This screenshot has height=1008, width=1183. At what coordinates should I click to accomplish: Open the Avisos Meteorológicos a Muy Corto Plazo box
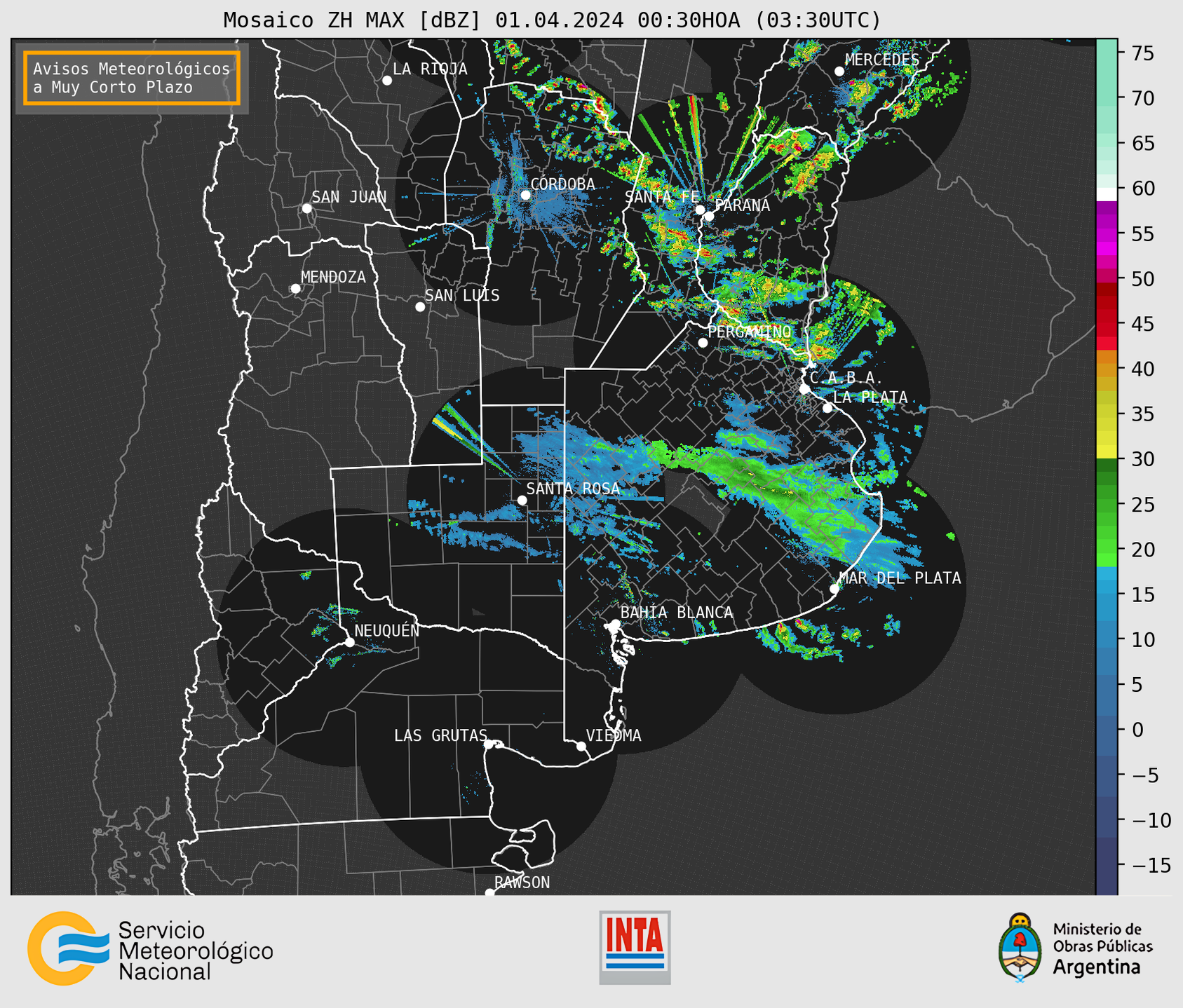(x=132, y=78)
